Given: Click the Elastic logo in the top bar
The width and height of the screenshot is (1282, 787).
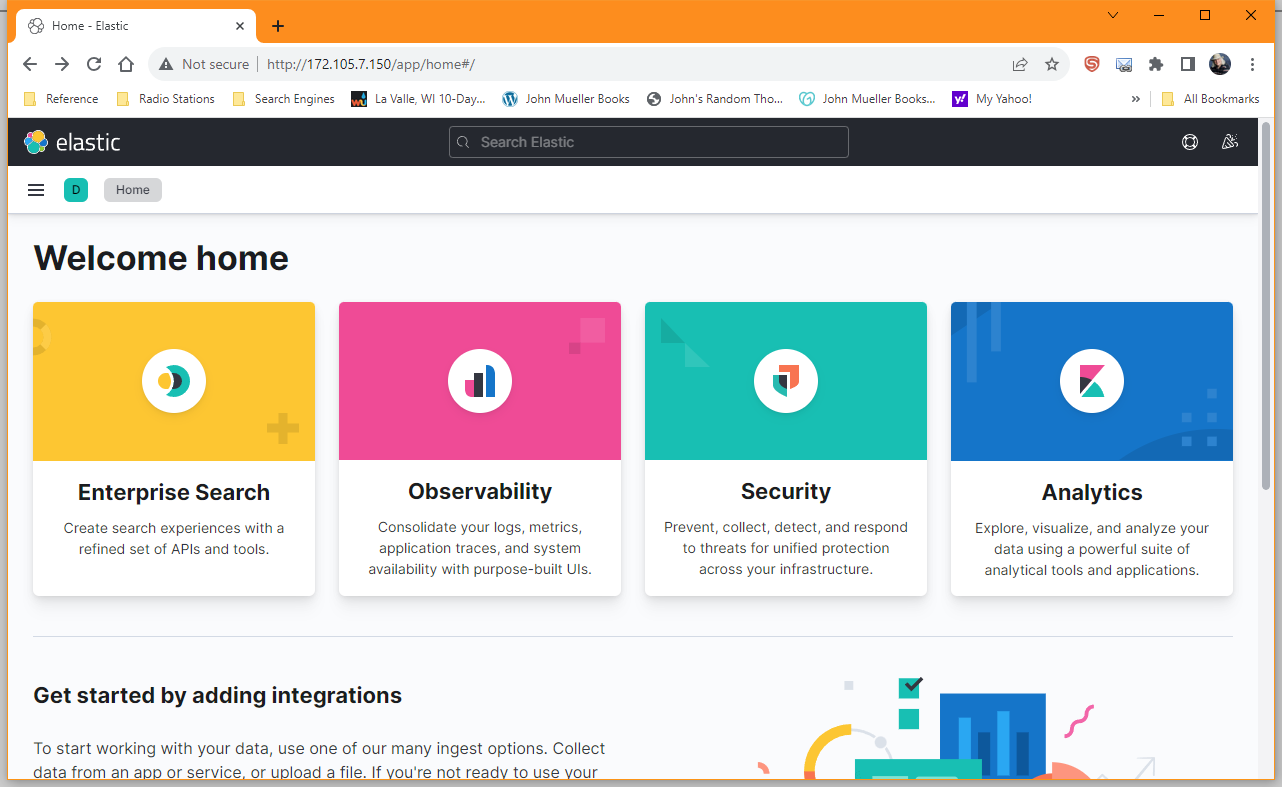Looking at the screenshot, I should coord(71,142).
